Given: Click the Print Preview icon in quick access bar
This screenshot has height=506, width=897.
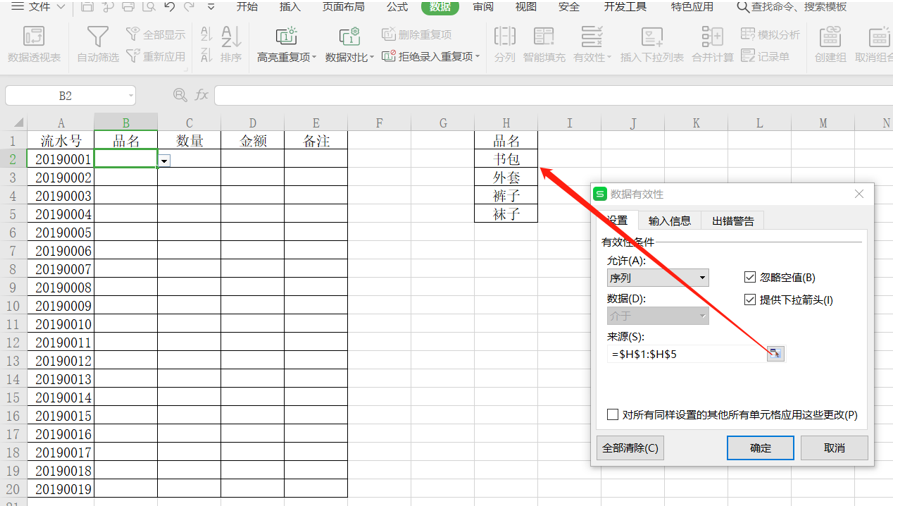Looking at the screenshot, I should tap(149, 7).
